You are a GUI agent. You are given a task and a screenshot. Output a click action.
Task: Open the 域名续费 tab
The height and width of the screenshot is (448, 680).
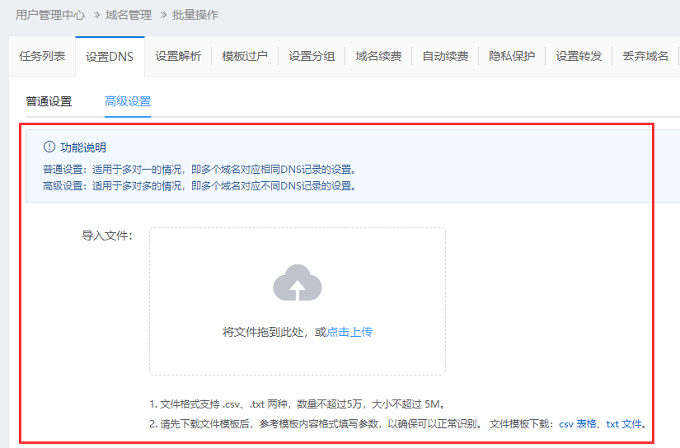pos(379,56)
